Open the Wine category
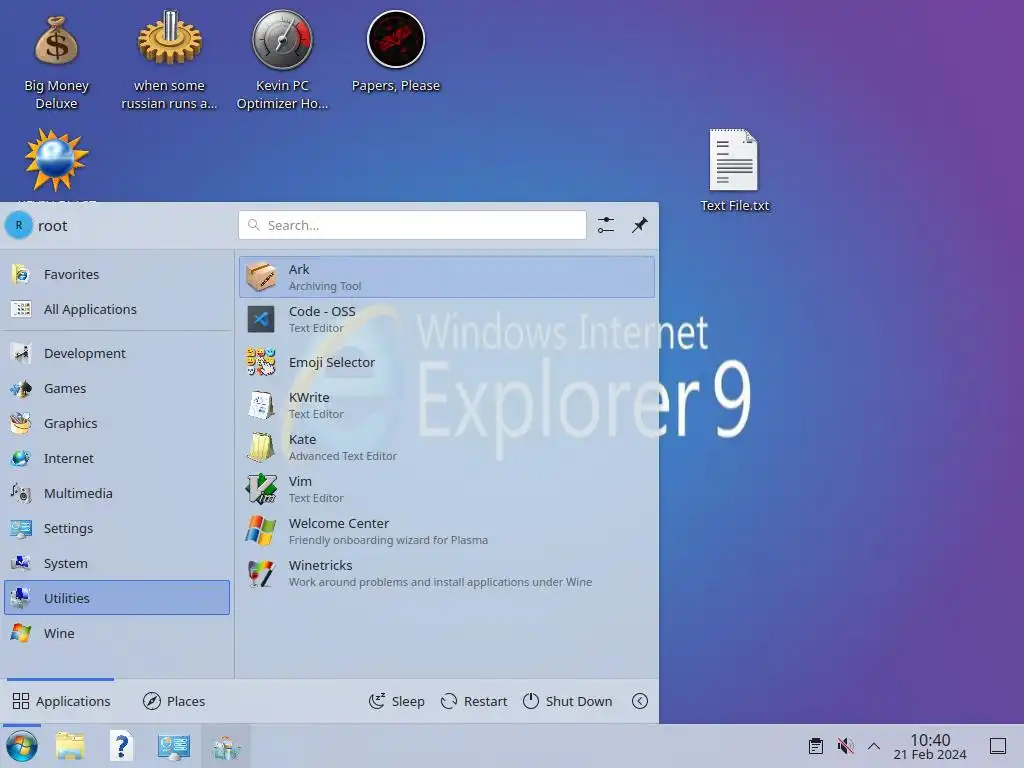This screenshot has width=1024, height=768. tap(117, 633)
